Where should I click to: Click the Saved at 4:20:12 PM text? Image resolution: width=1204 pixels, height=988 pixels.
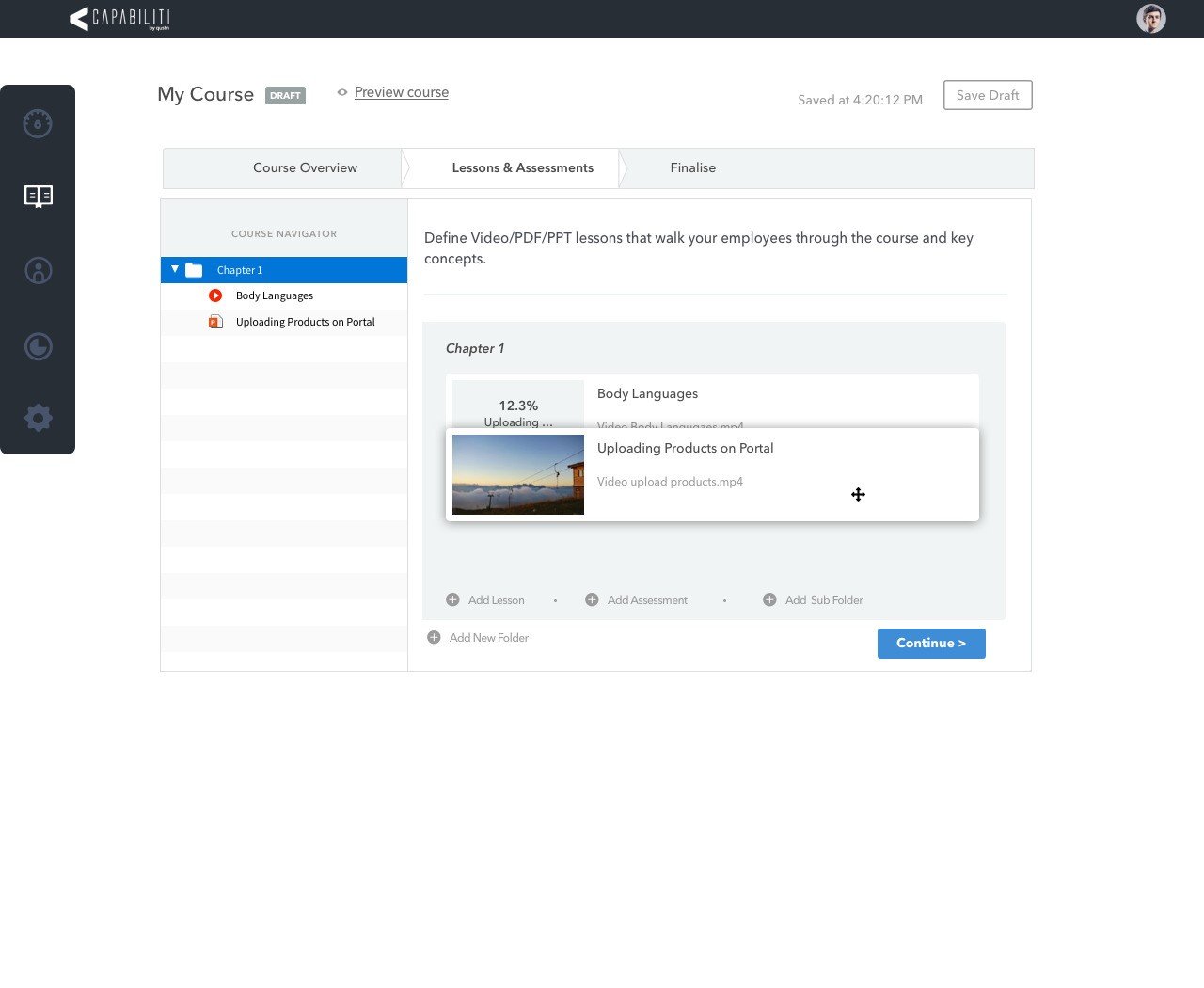coord(860,100)
